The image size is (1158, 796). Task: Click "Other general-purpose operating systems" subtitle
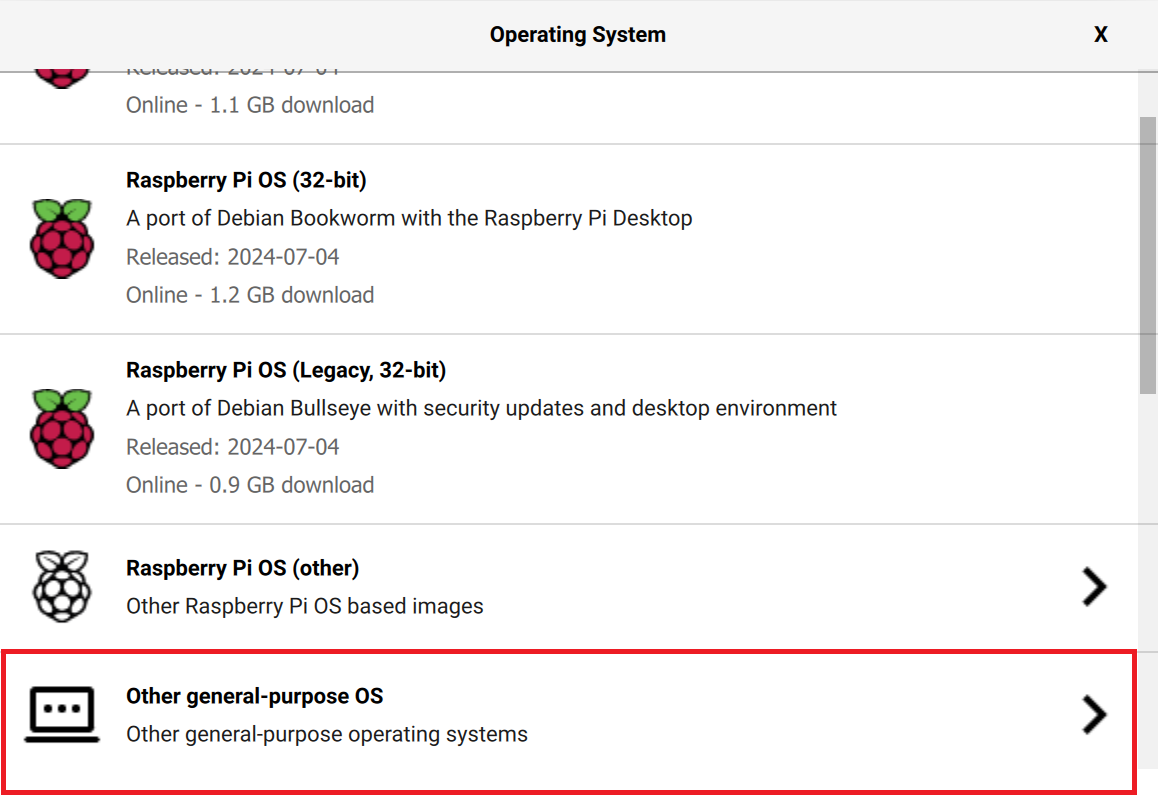point(326,734)
